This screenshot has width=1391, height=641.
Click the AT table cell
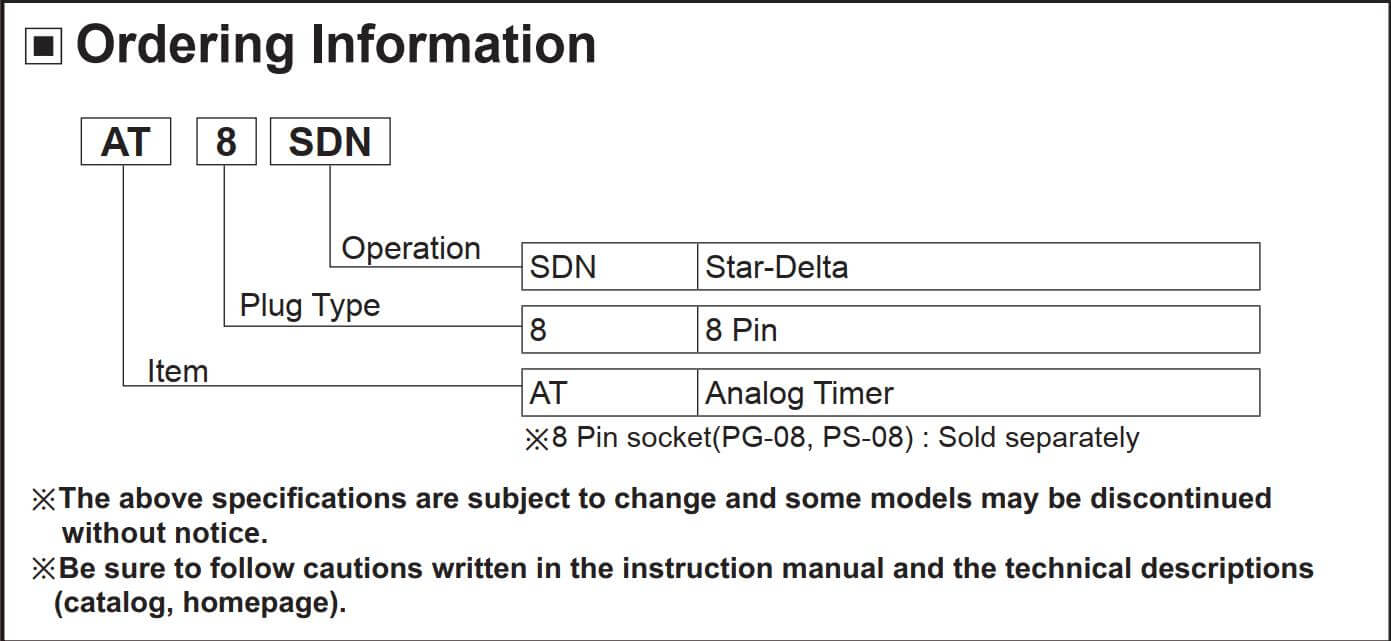[x=610, y=392]
